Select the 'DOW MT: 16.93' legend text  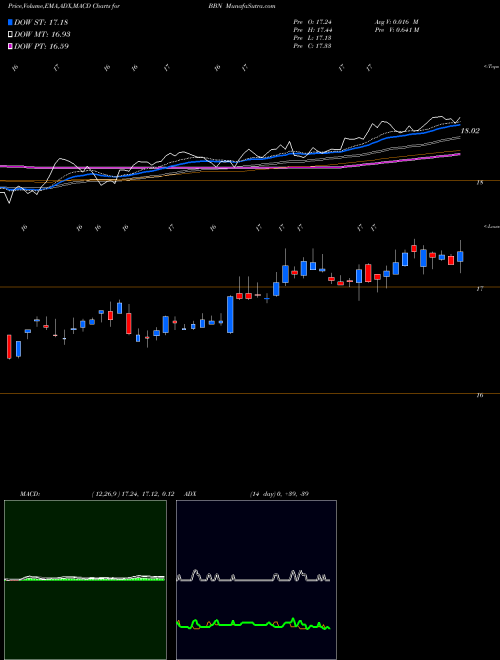pos(42,35)
